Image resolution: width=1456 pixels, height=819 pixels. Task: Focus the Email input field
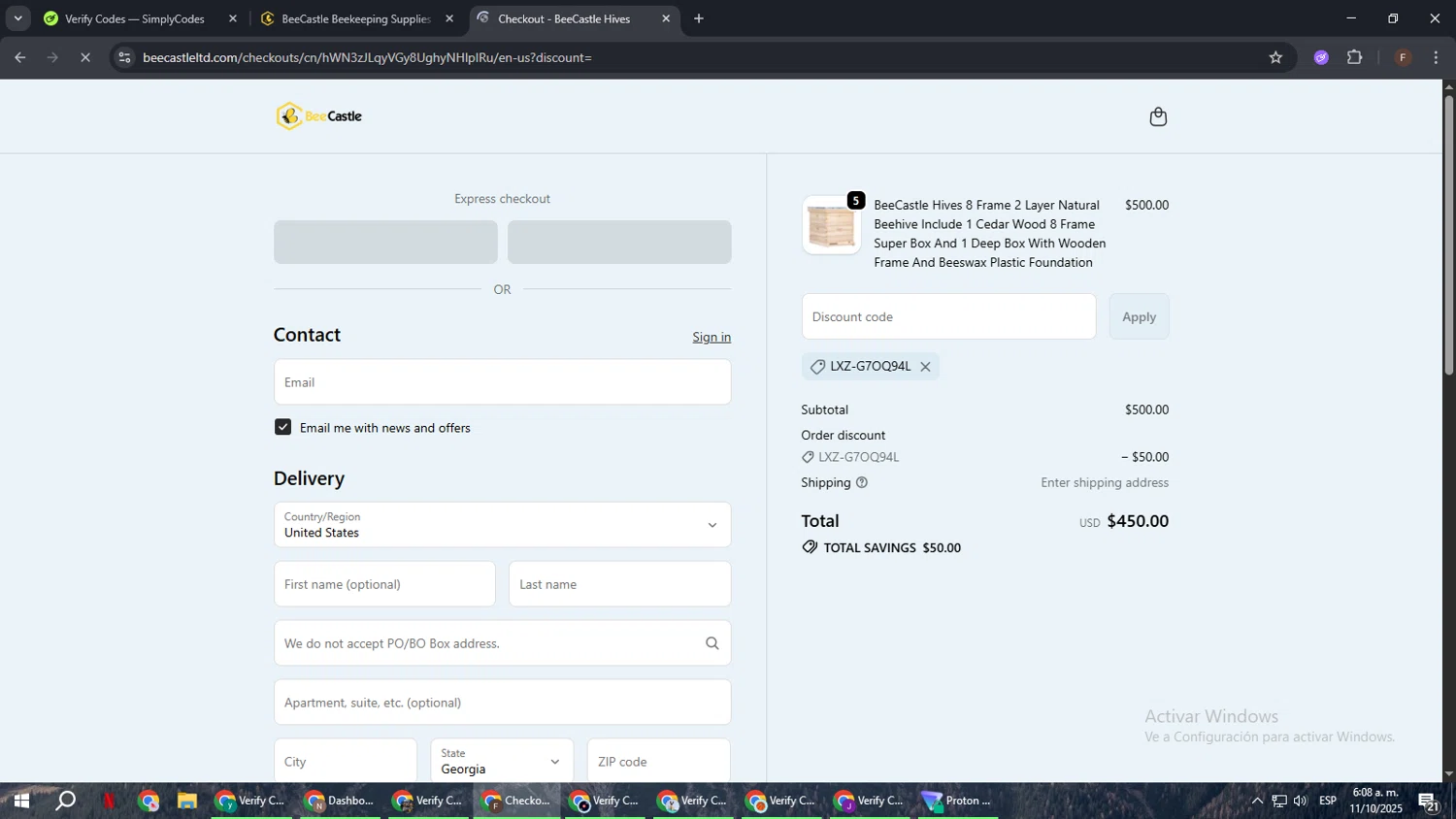point(502,382)
